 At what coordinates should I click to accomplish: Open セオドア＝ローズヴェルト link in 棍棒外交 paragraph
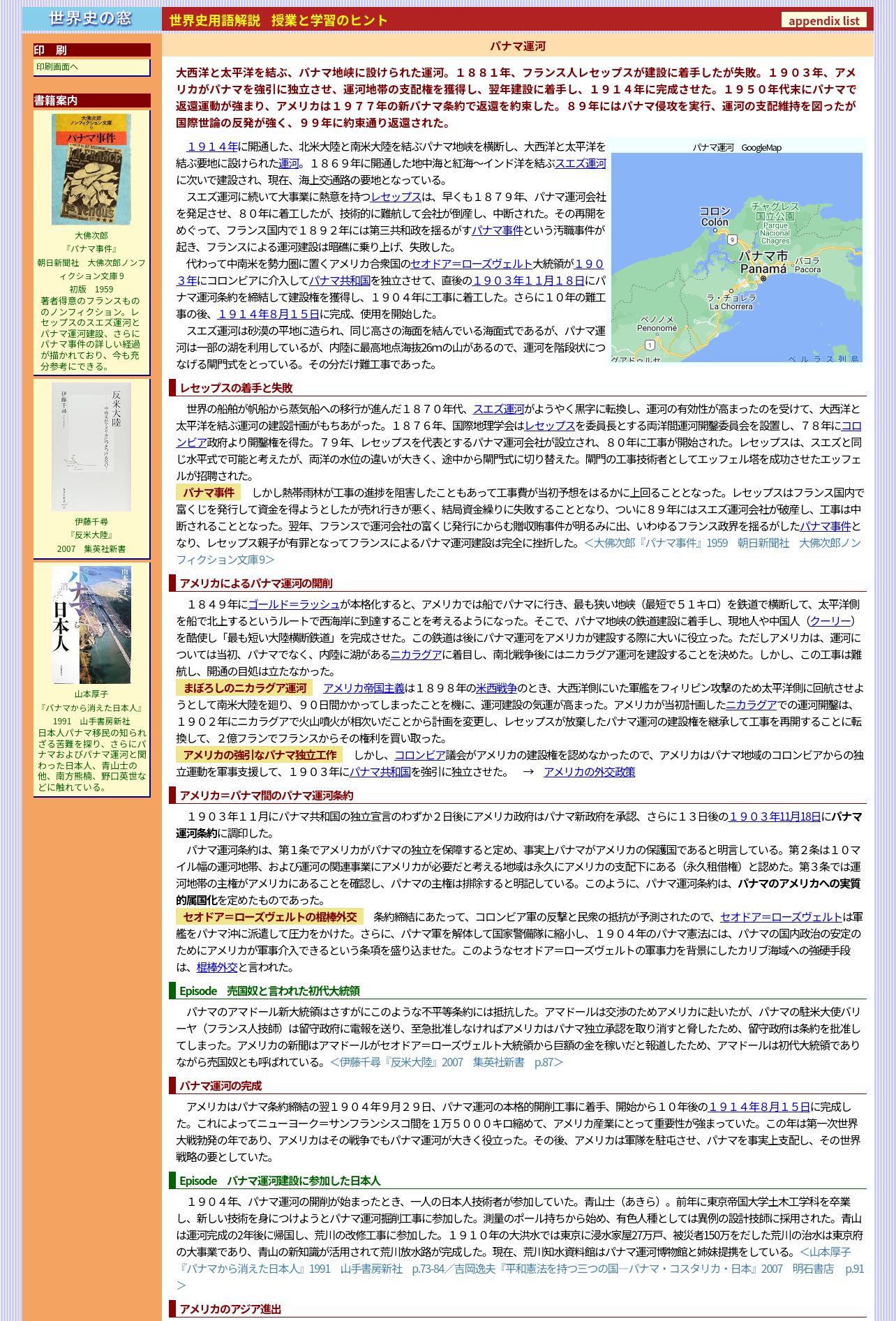pos(781,917)
